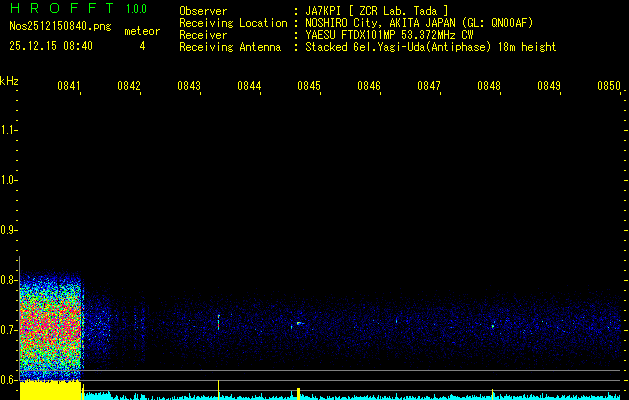
Task: Click the kHz axis unit label
Action: 9,81
